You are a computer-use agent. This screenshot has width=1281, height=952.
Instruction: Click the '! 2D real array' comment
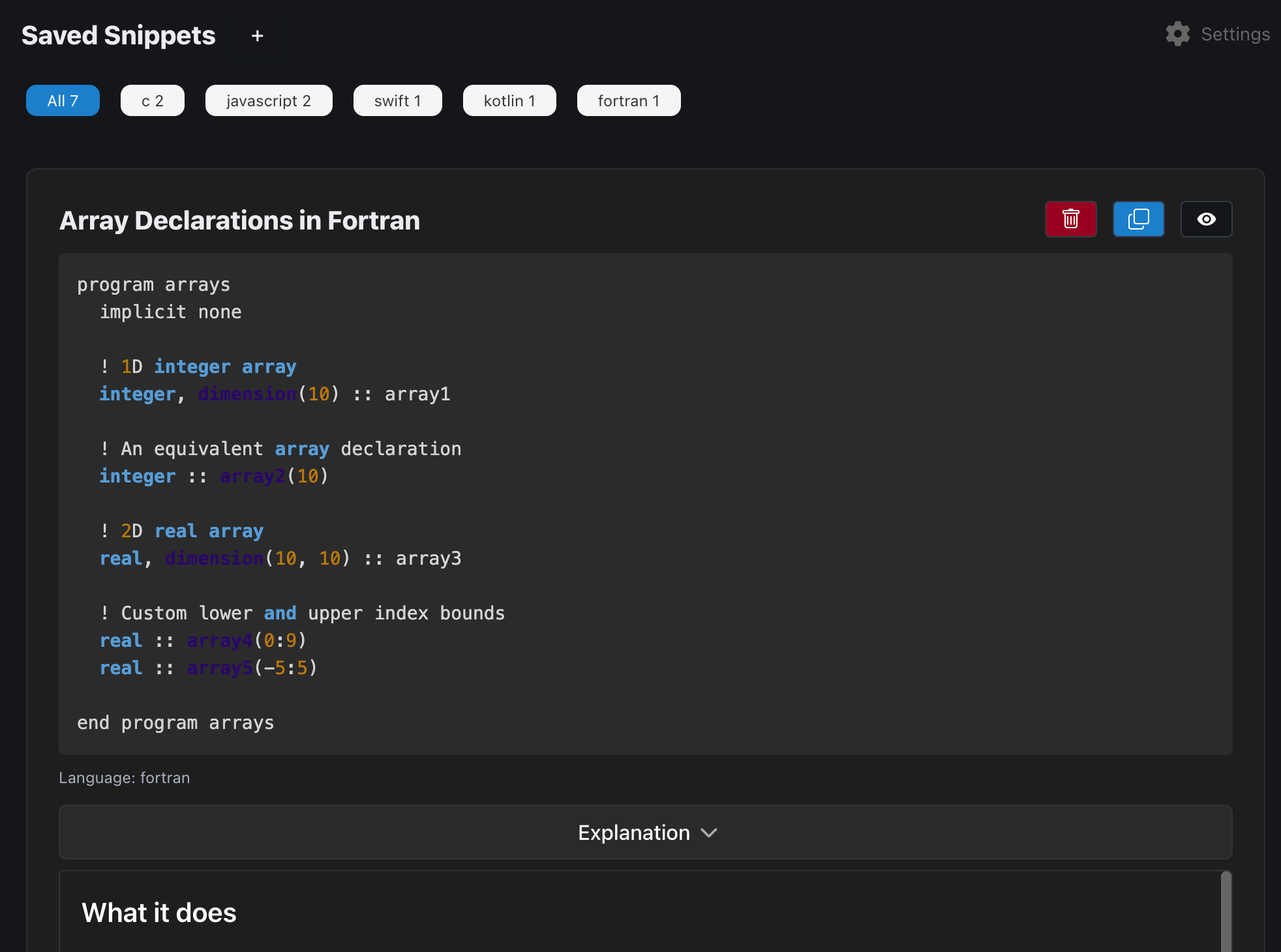point(181,531)
